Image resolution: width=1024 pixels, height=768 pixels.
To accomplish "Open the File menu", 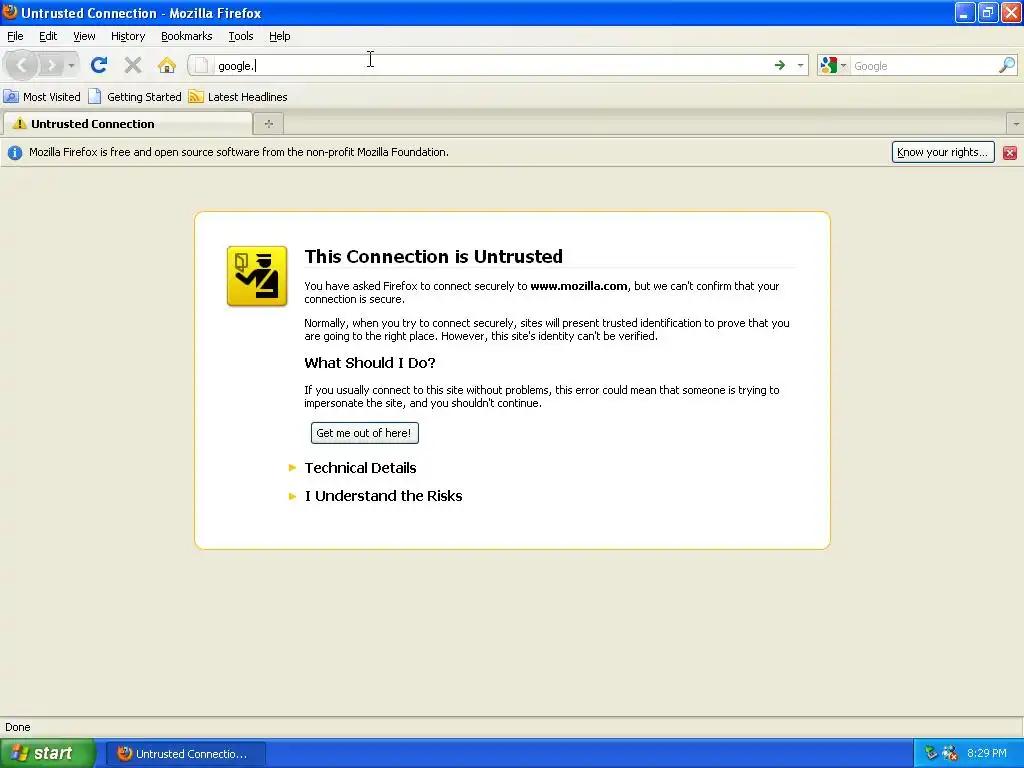I will pyautogui.click(x=15, y=37).
